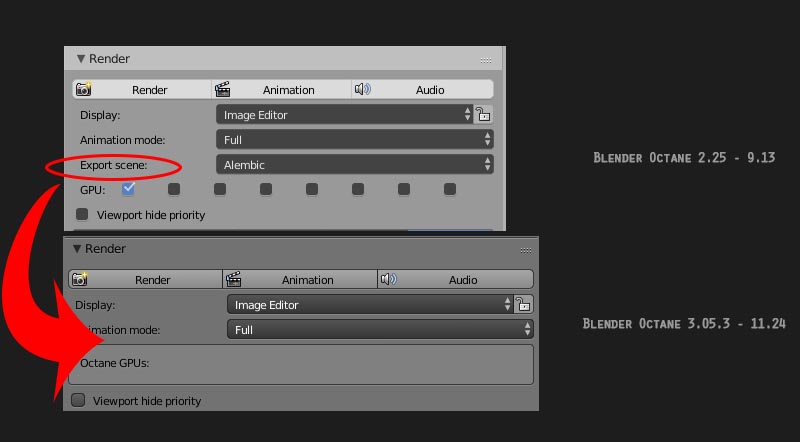Click the Octane GPUs box
Viewport: 800px width, 442px height.
click(x=300, y=364)
